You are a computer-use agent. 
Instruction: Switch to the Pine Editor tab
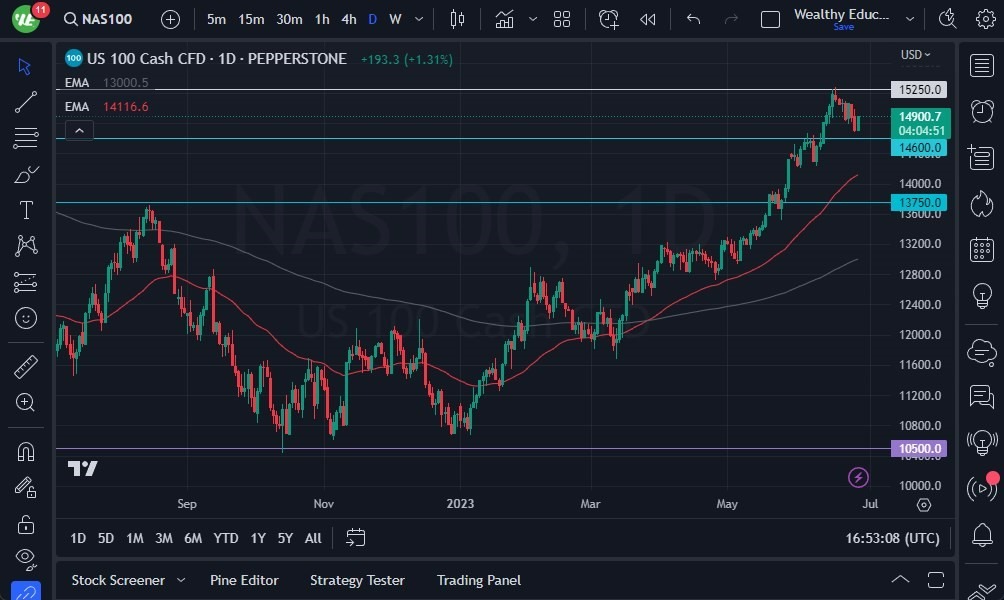point(244,580)
